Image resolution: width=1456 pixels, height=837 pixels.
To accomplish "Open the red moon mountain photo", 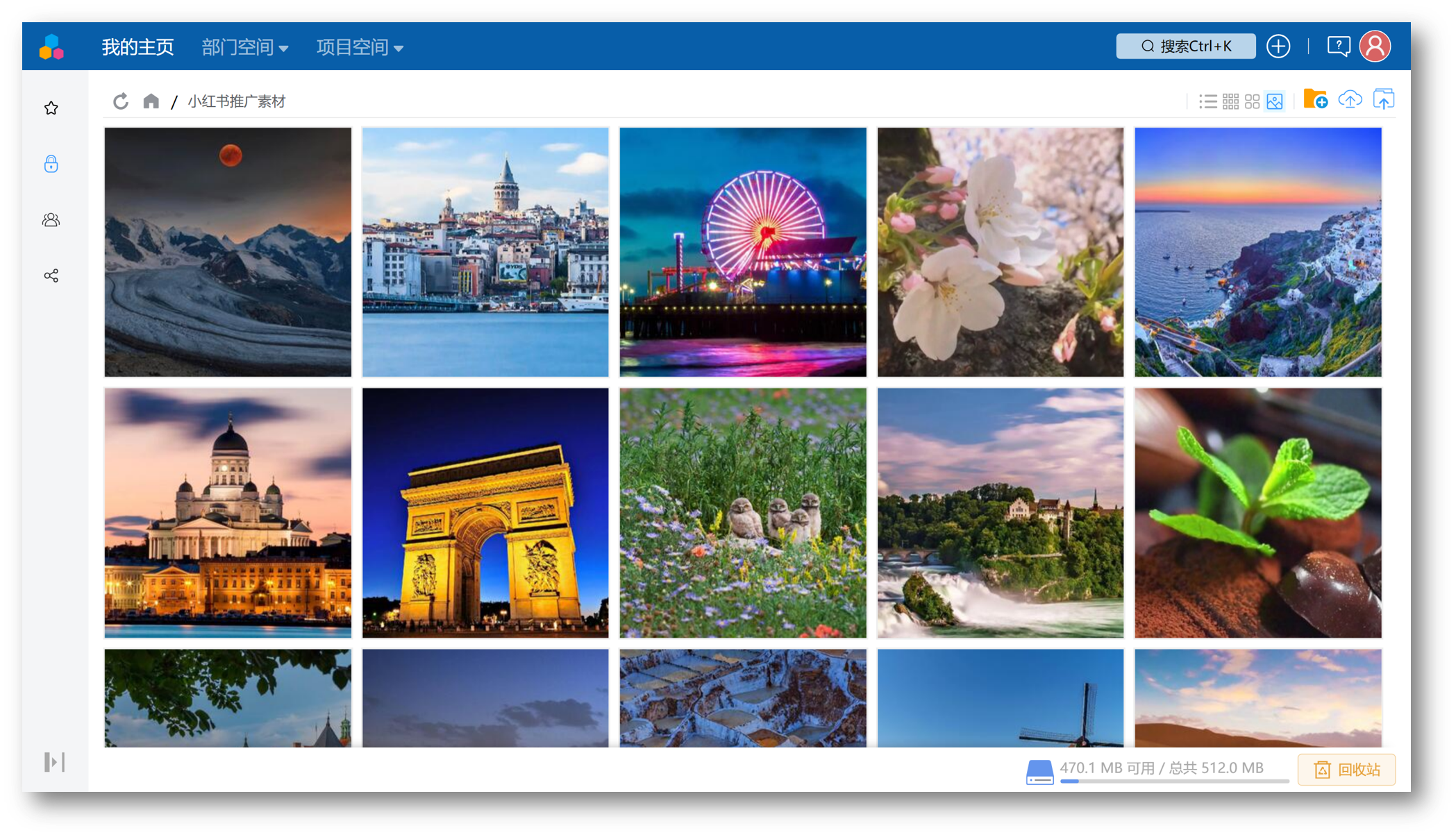I will pyautogui.click(x=228, y=252).
